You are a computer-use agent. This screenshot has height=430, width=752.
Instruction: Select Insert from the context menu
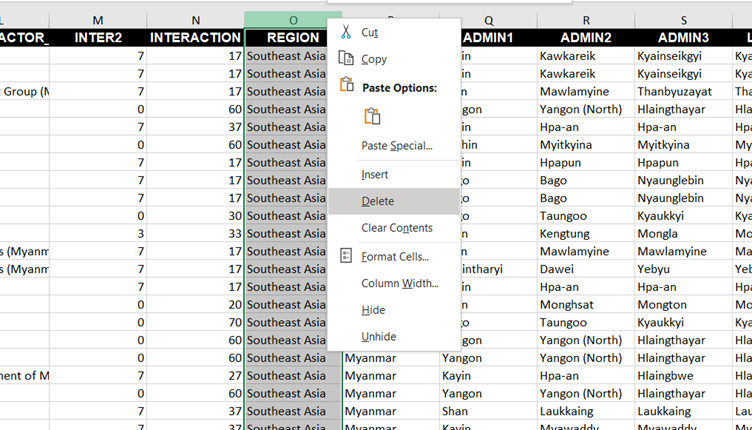point(375,174)
